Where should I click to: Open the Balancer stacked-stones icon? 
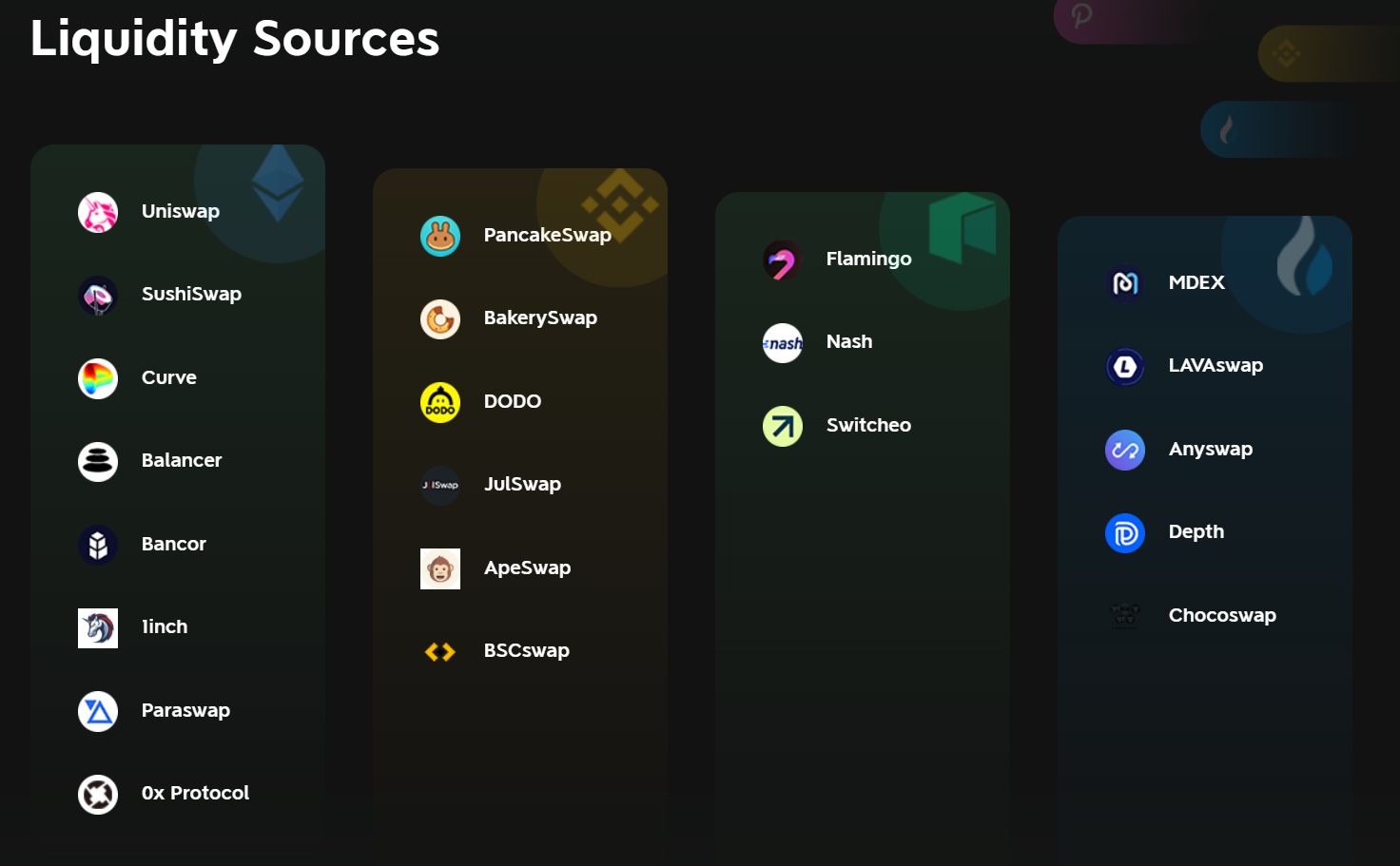98,462
